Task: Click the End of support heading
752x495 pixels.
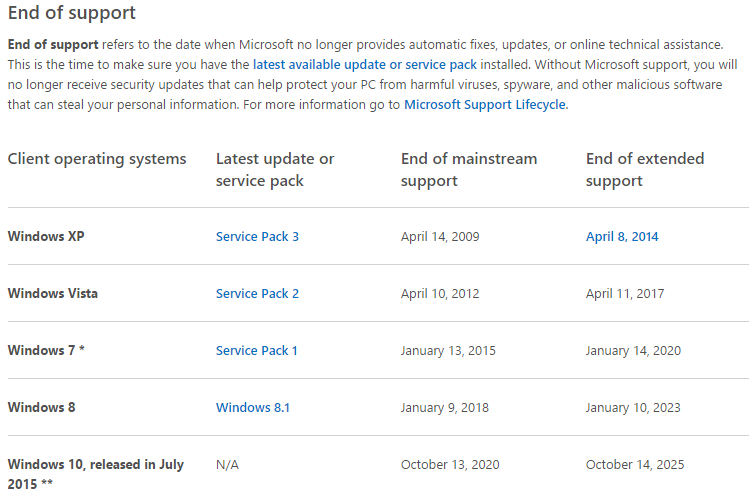Action: pos(72,14)
